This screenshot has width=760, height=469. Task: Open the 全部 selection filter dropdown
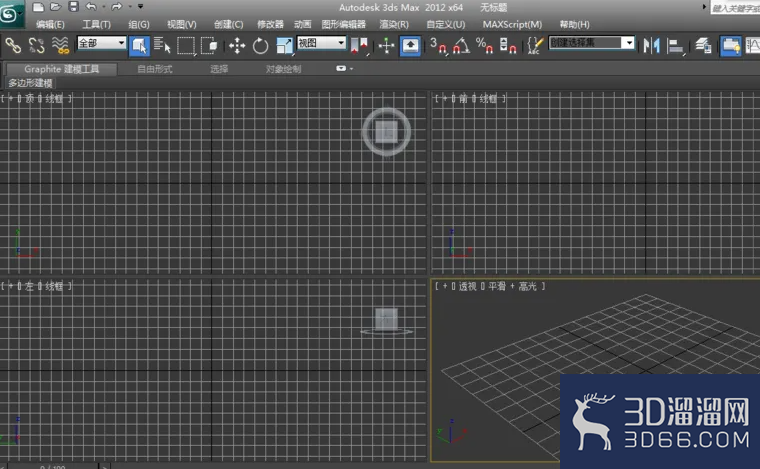pos(101,44)
